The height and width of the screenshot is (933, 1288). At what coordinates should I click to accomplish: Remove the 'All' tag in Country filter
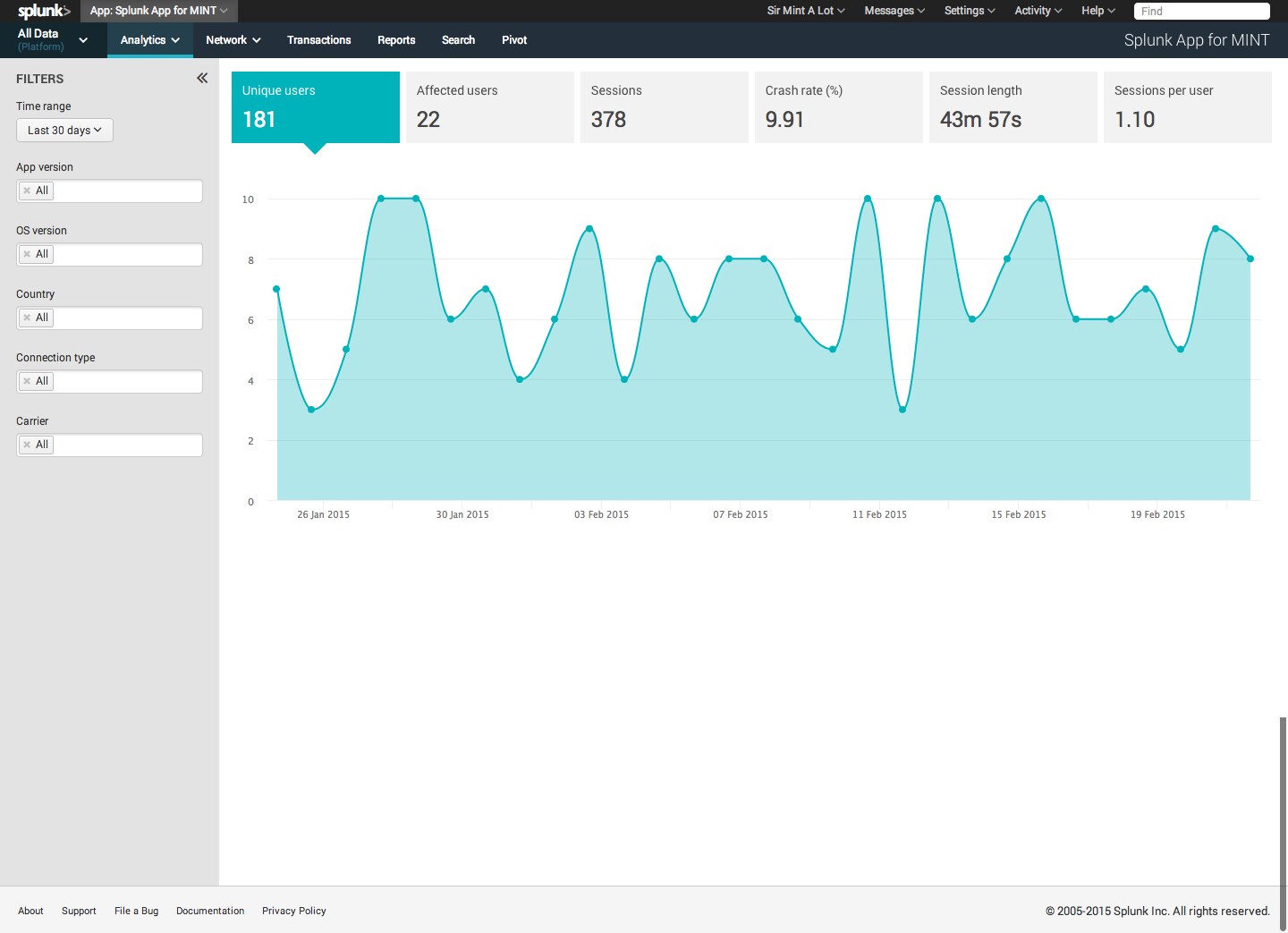tap(27, 318)
